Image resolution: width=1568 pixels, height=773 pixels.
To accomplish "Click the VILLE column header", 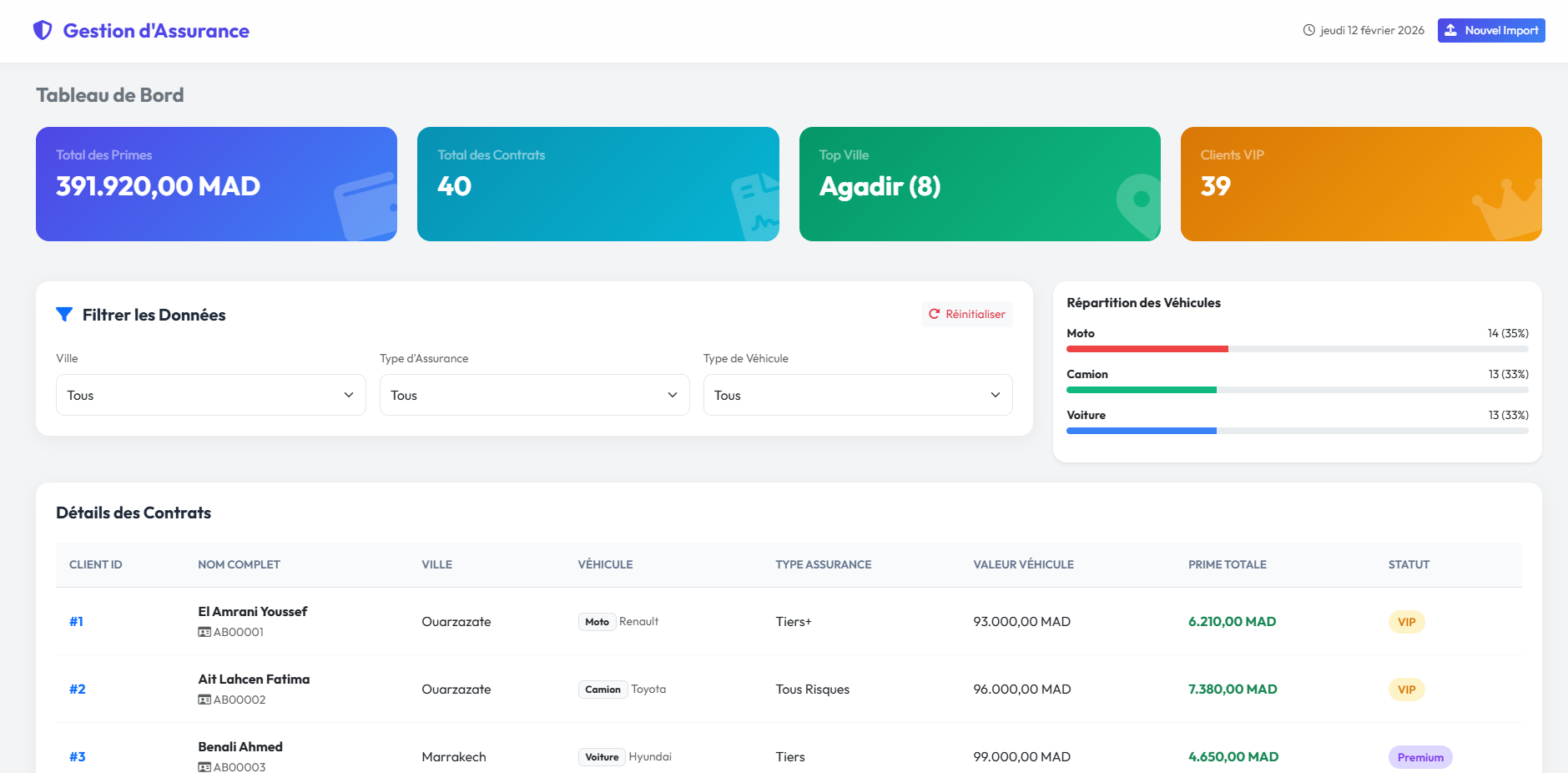I will (436, 565).
